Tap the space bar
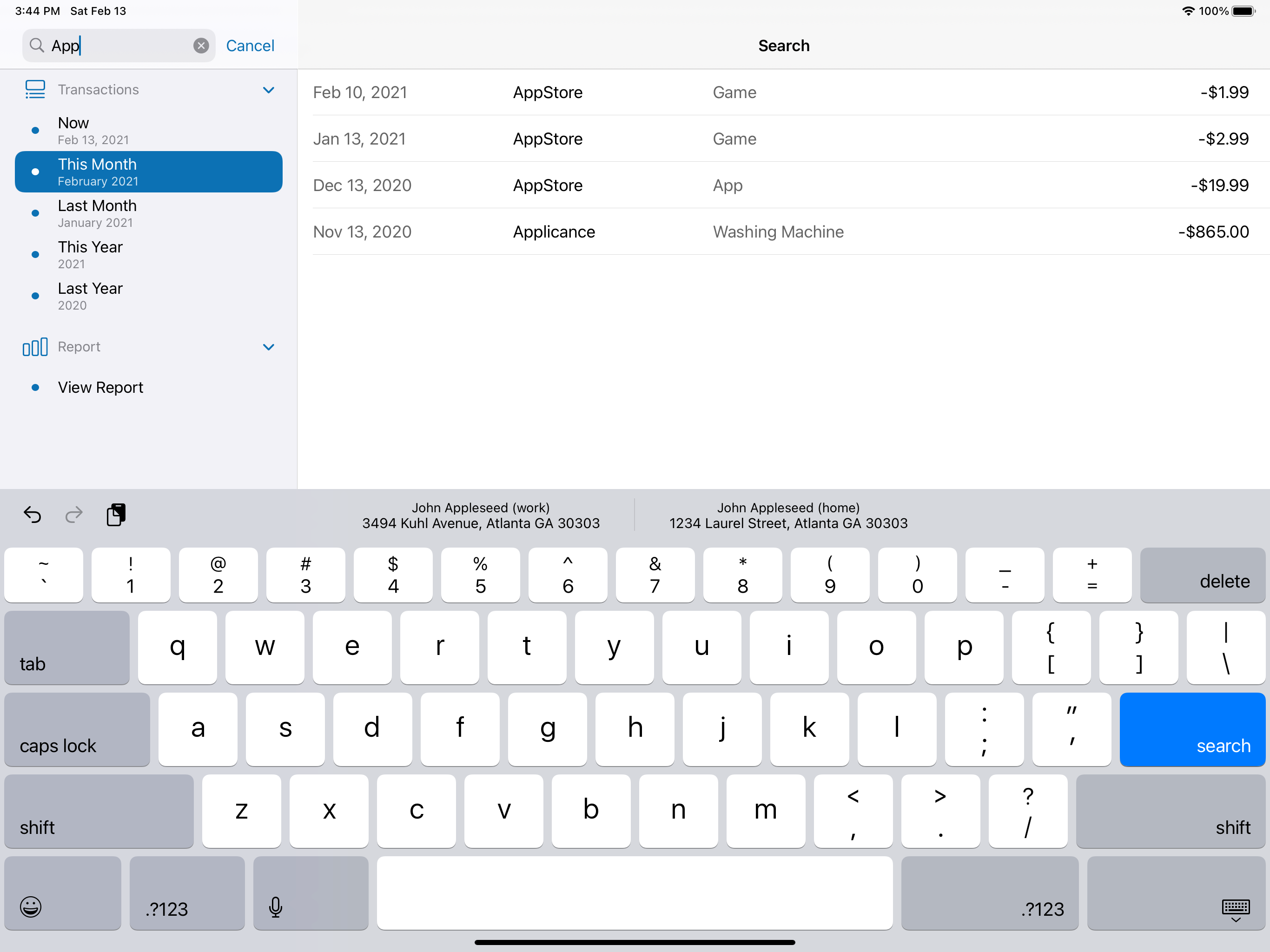The height and width of the screenshot is (952, 1270). [635, 893]
